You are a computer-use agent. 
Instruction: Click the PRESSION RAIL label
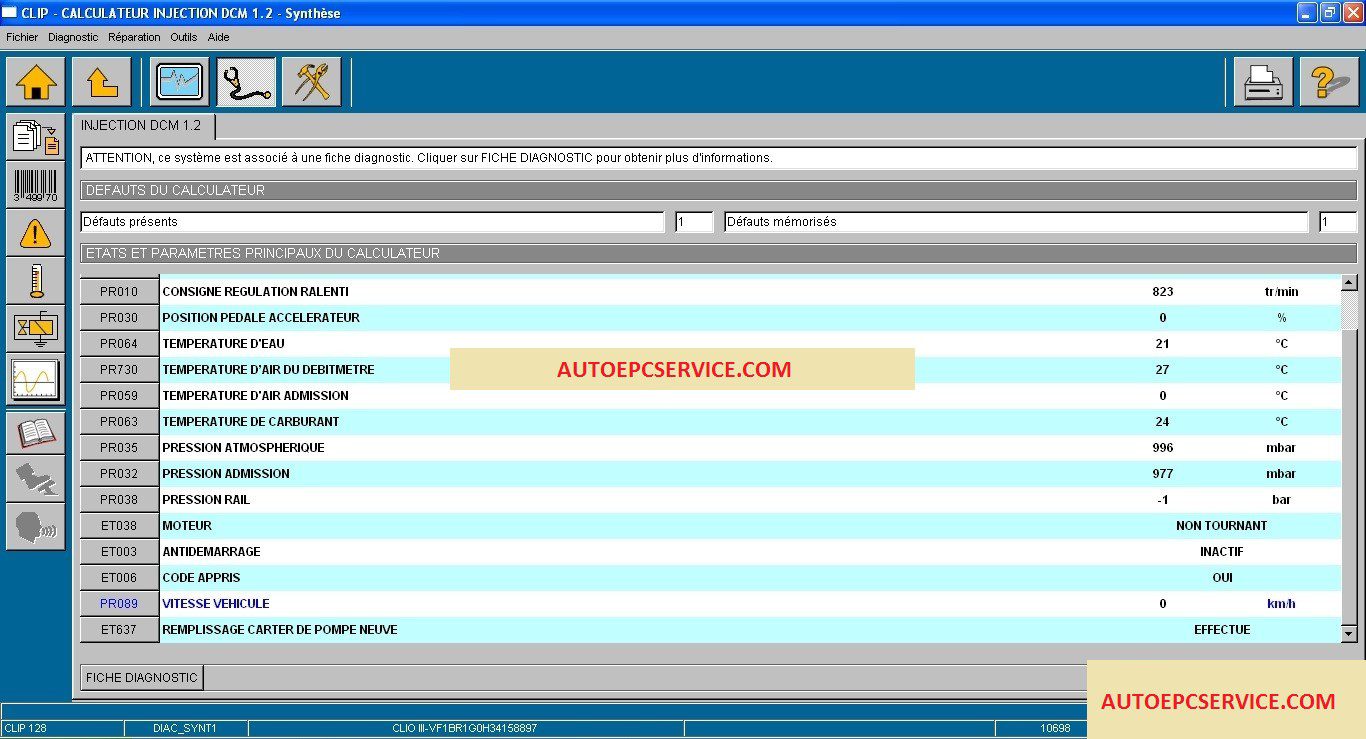coord(206,500)
